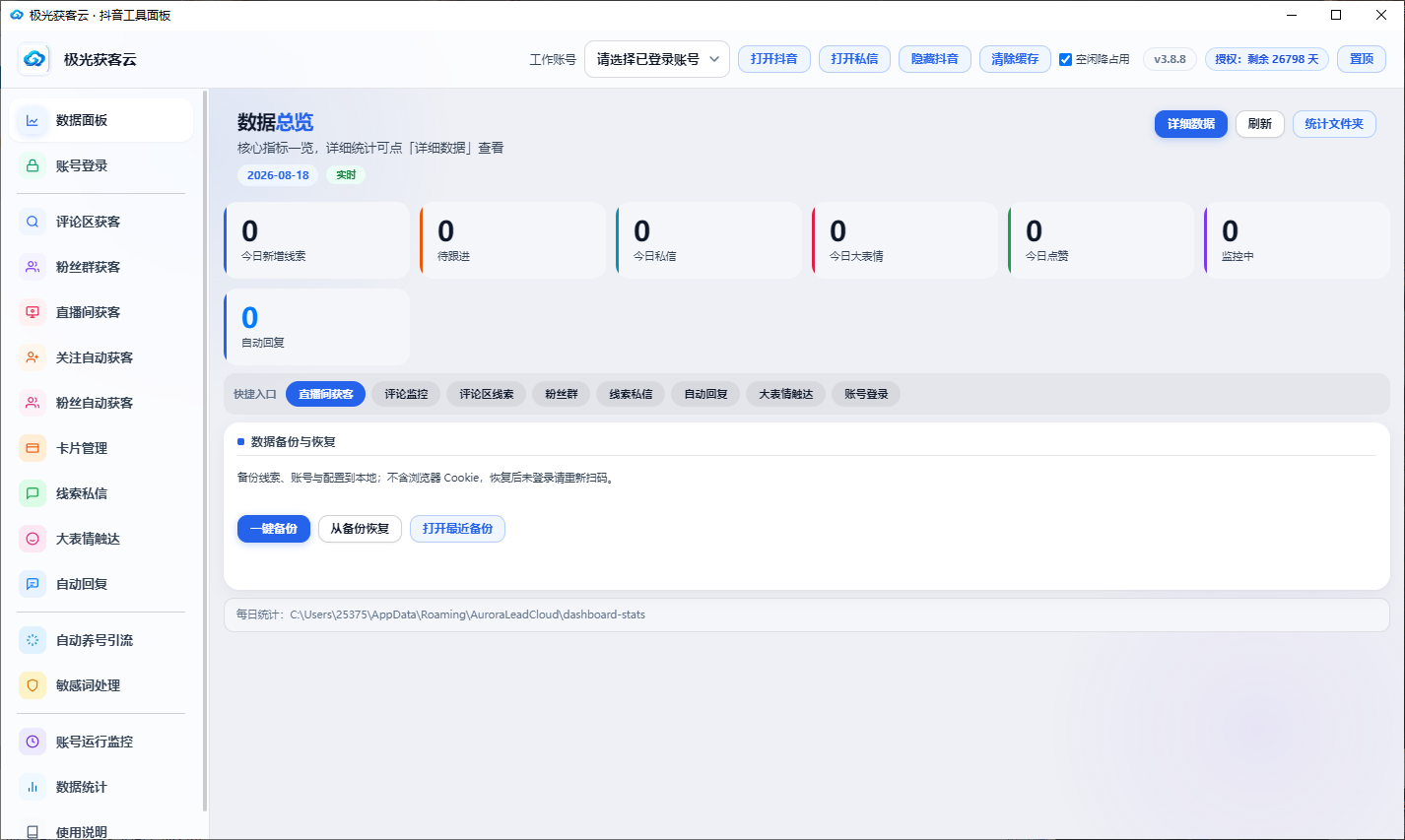Image resolution: width=1405 pixels, height=840 pixels.
Task: Click the 今日大表情 stat card
Action: (x=905, y=240)
